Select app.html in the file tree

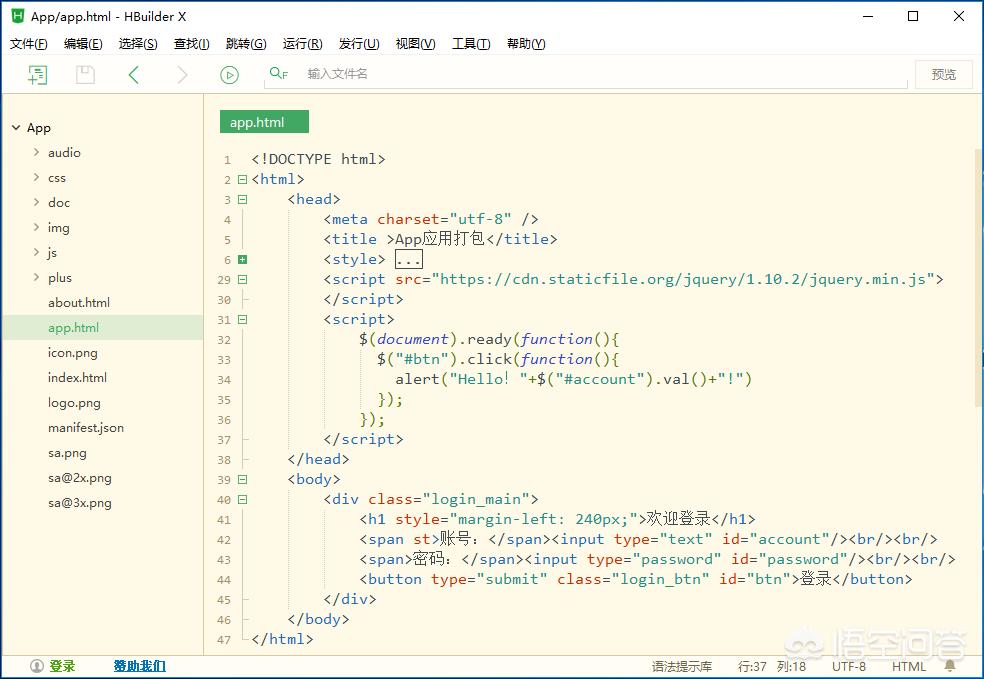click(x=73, y=328)
